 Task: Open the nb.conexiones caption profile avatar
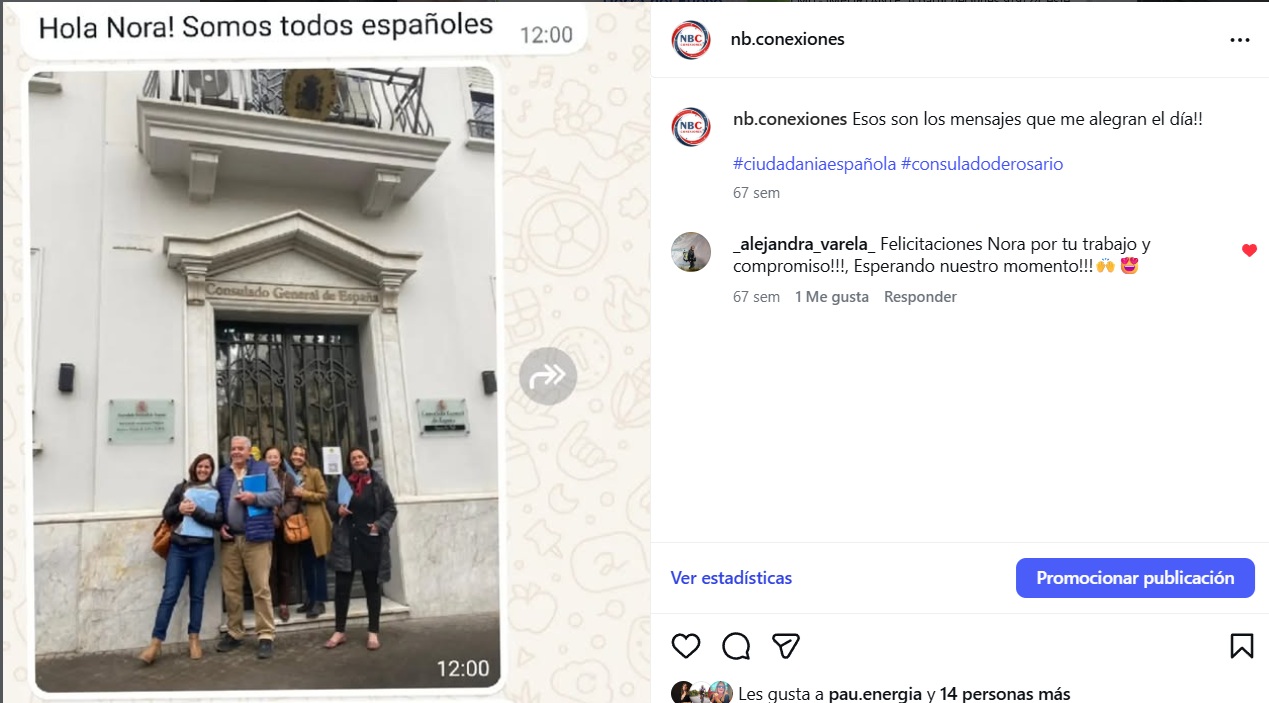691,127
